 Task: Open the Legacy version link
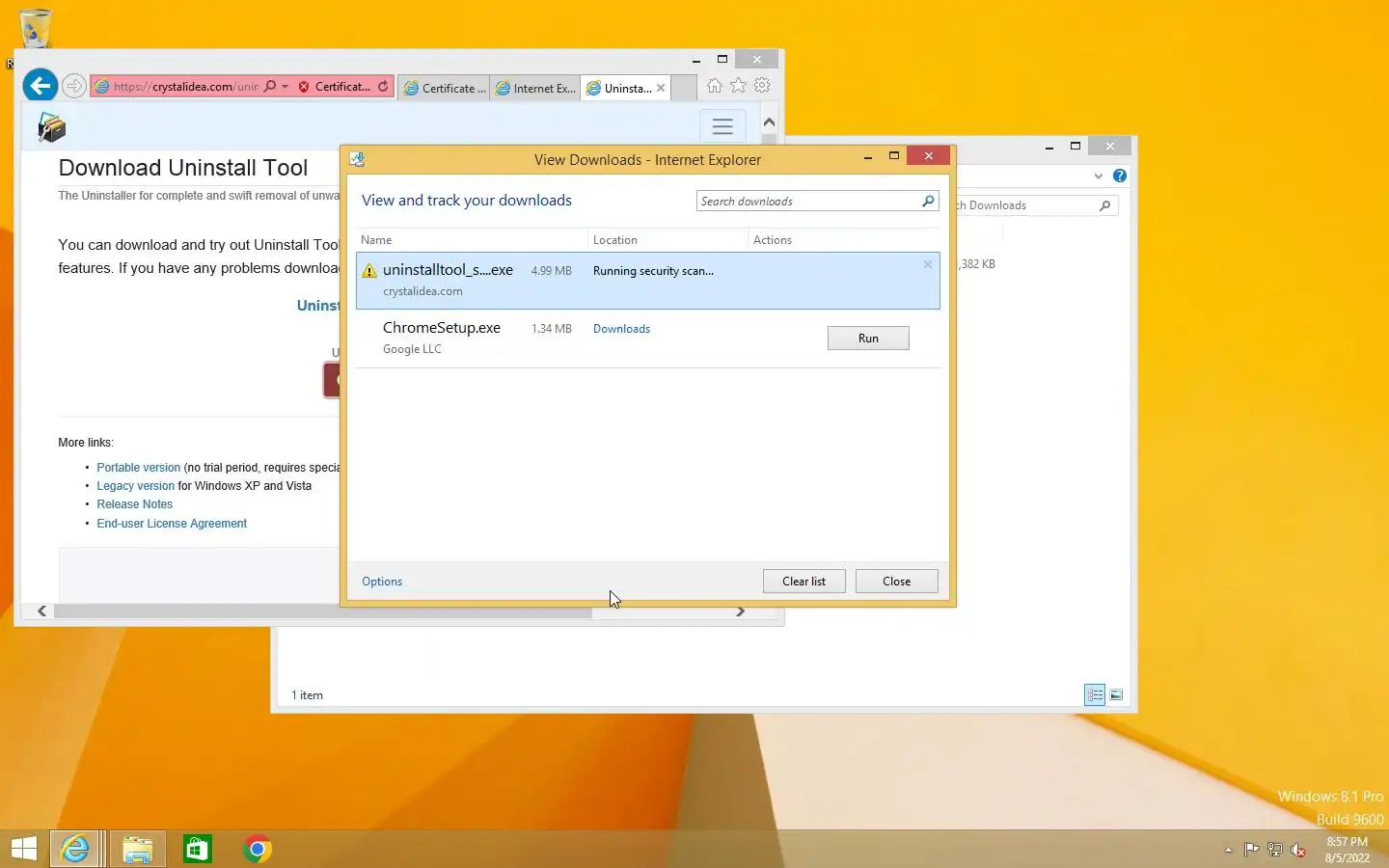pyautogui.click(x=135, y=486)
